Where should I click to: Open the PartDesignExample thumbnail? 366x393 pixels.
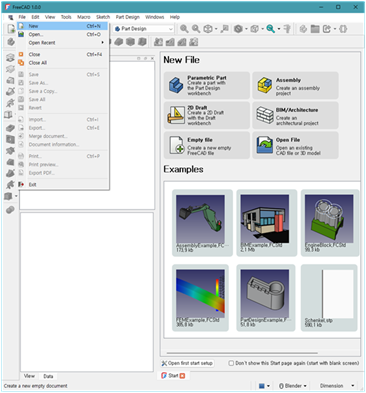[266, 298]
